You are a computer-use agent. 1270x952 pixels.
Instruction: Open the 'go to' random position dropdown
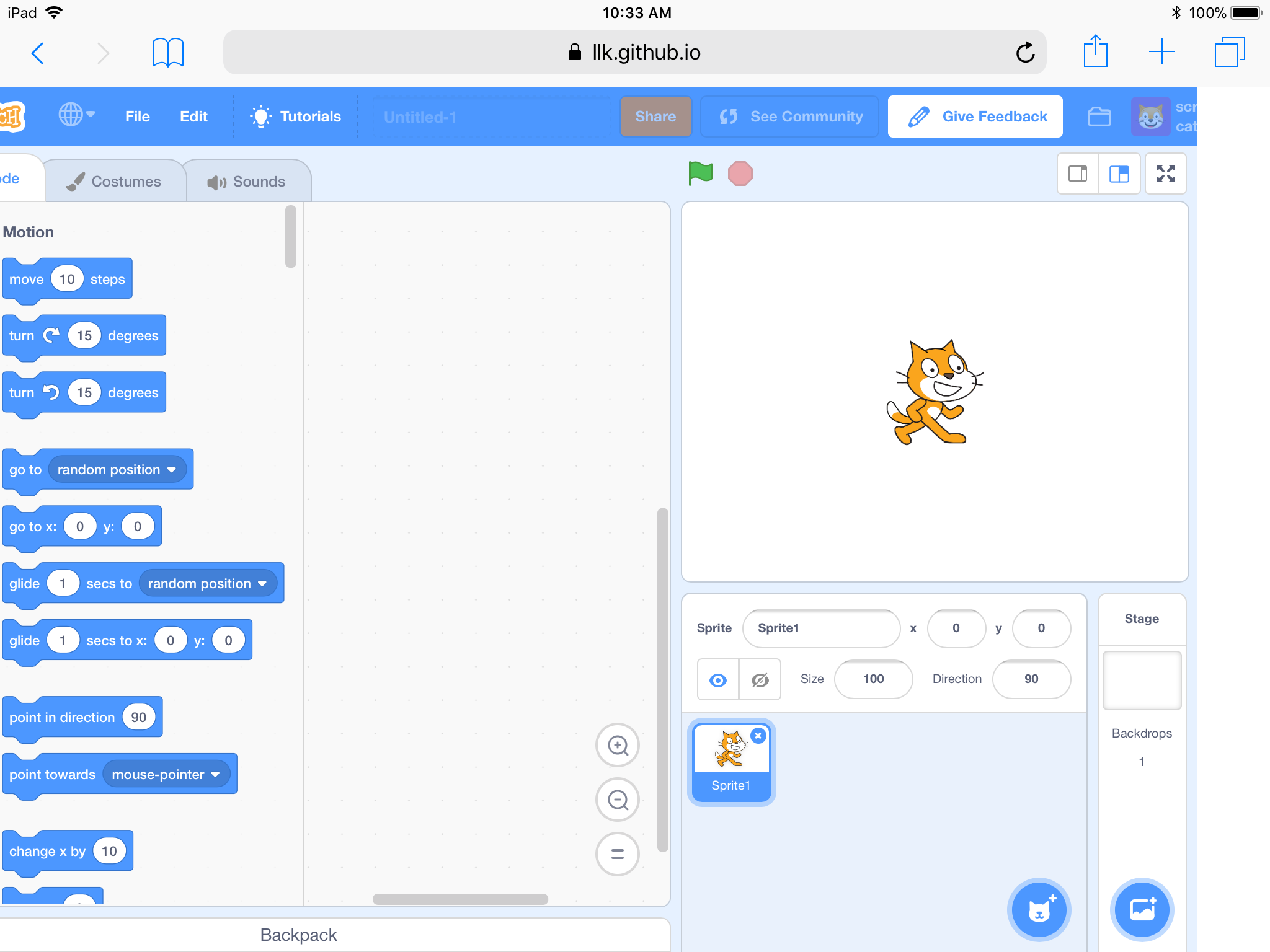click(117, 470)
